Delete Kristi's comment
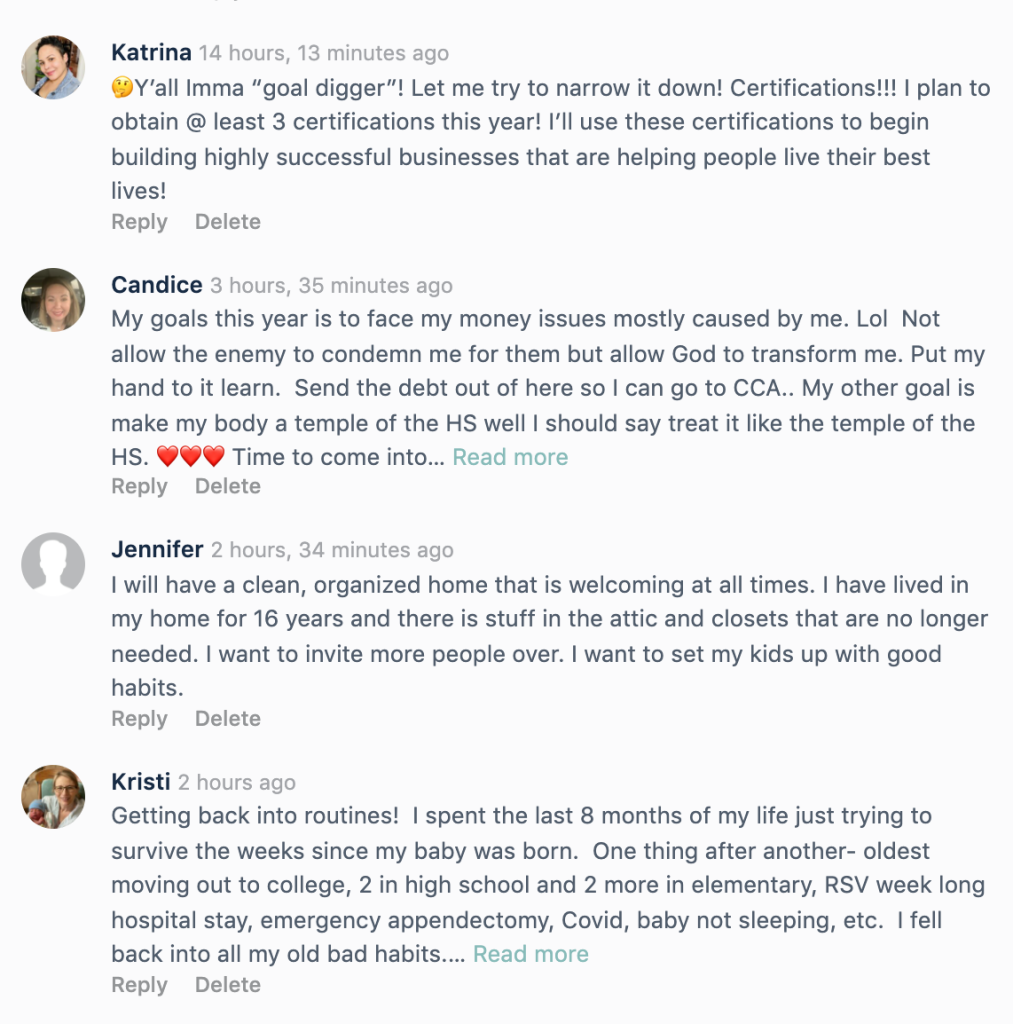Screen dimensions: 1013x1024 pos(228,985)
